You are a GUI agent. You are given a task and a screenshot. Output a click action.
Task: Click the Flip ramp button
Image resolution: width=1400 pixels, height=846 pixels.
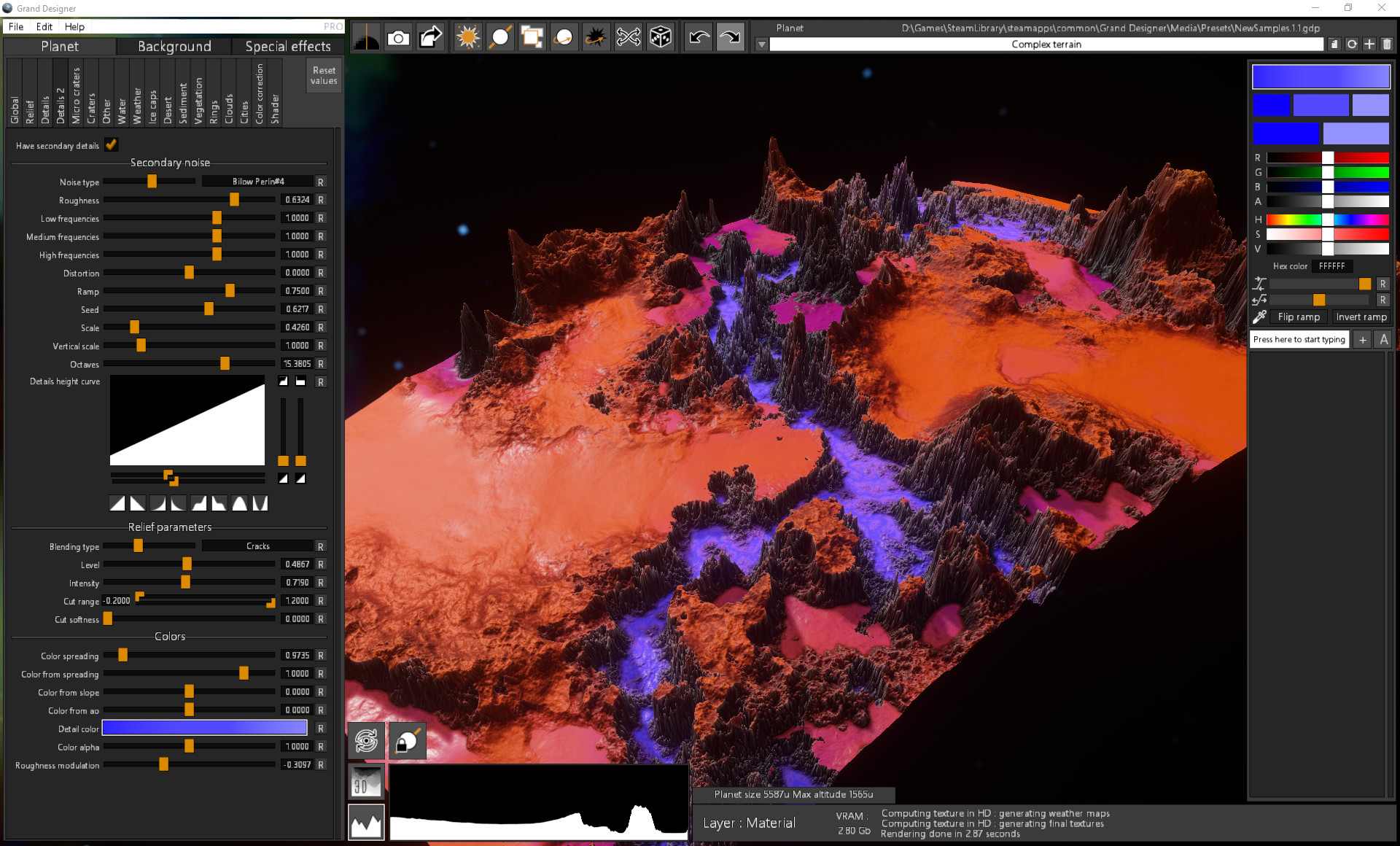[1298, 317]
